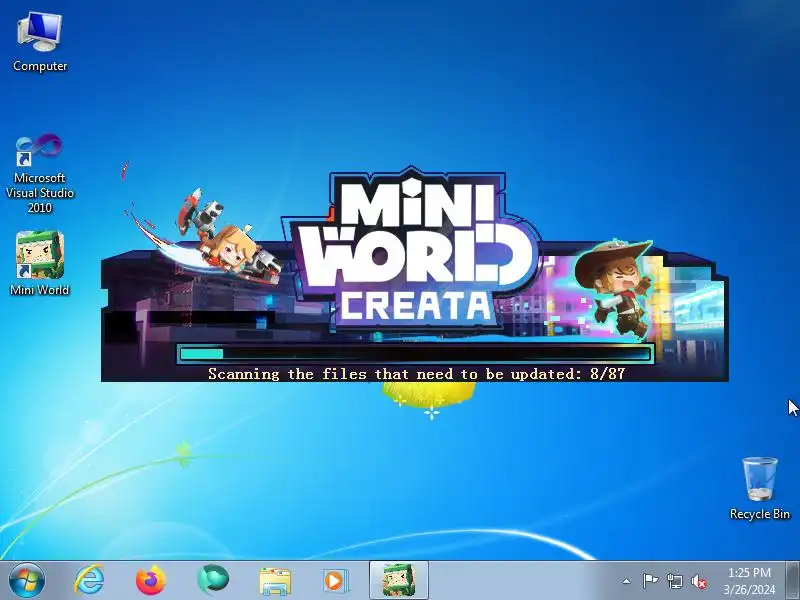Launch Internet Explorer from the taskbar

pyautogui.click(x=89, y=581)
